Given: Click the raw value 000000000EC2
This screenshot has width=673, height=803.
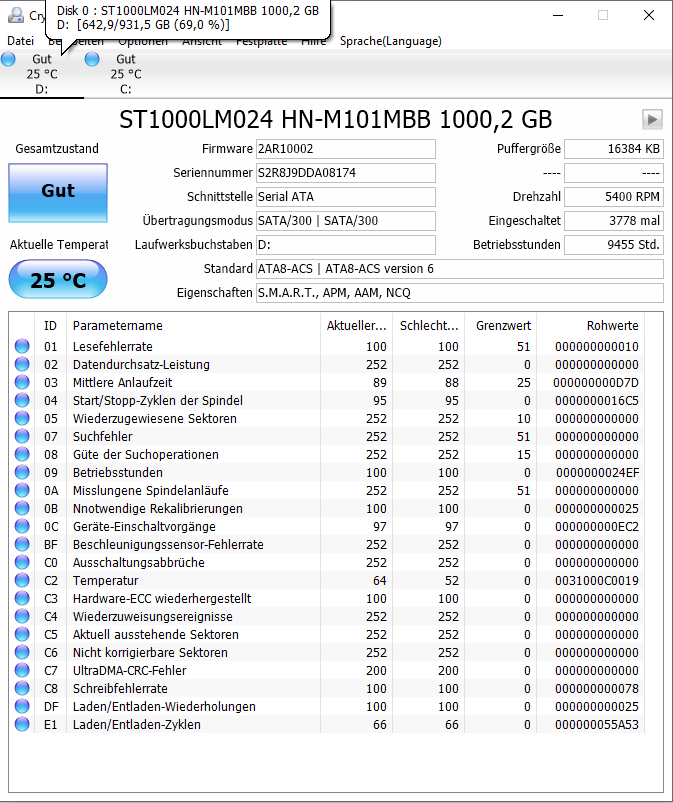Looking at the screenshot, I should click(x=597, y=526).
